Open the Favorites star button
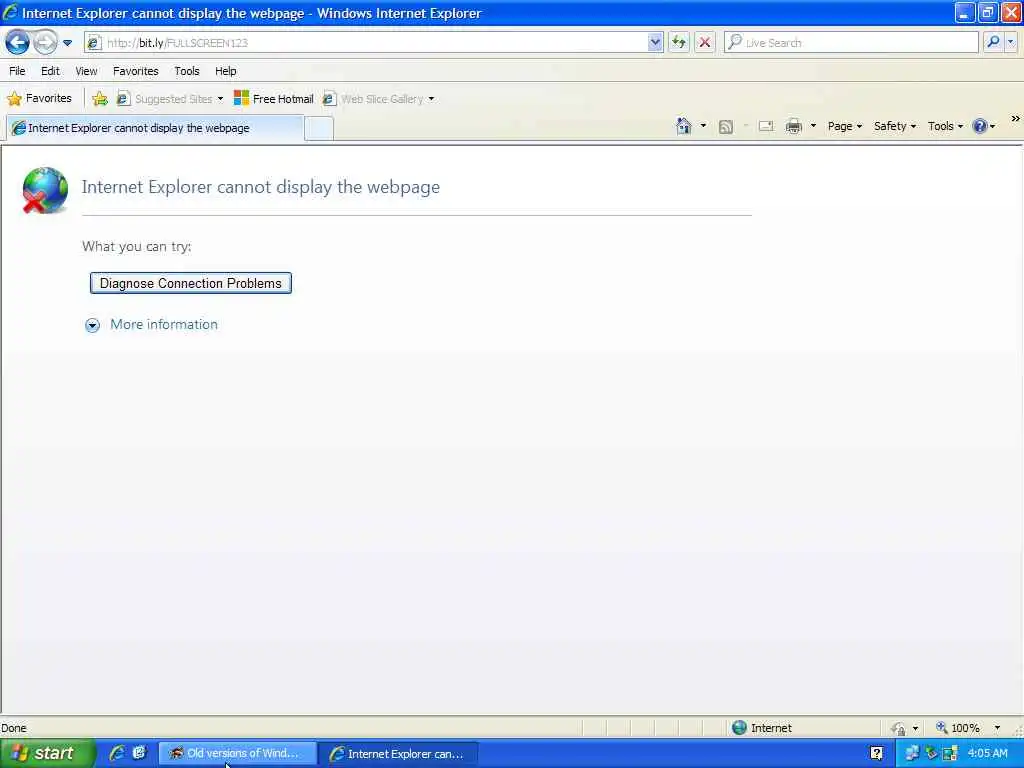The width and height of the screenshot is (1024, 768). (39, 99)
